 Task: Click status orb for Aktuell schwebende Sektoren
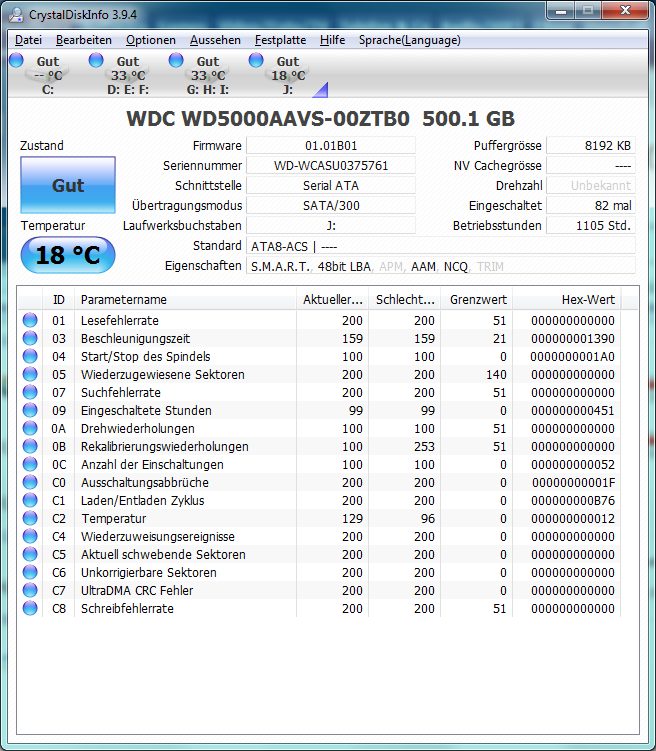click(x=30, y=554)
